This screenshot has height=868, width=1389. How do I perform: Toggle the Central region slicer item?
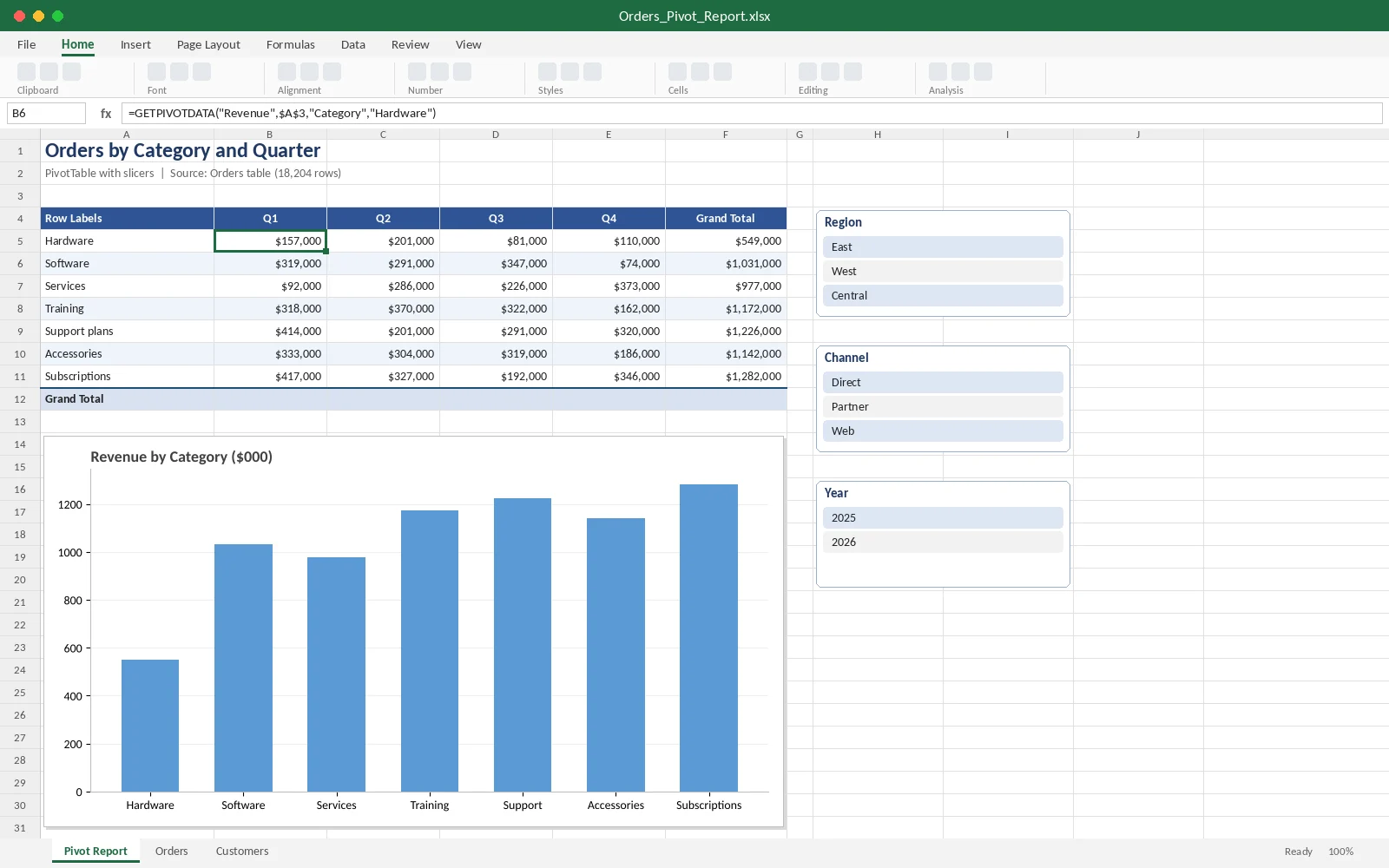pyautogui.click(x=943, y=296)
